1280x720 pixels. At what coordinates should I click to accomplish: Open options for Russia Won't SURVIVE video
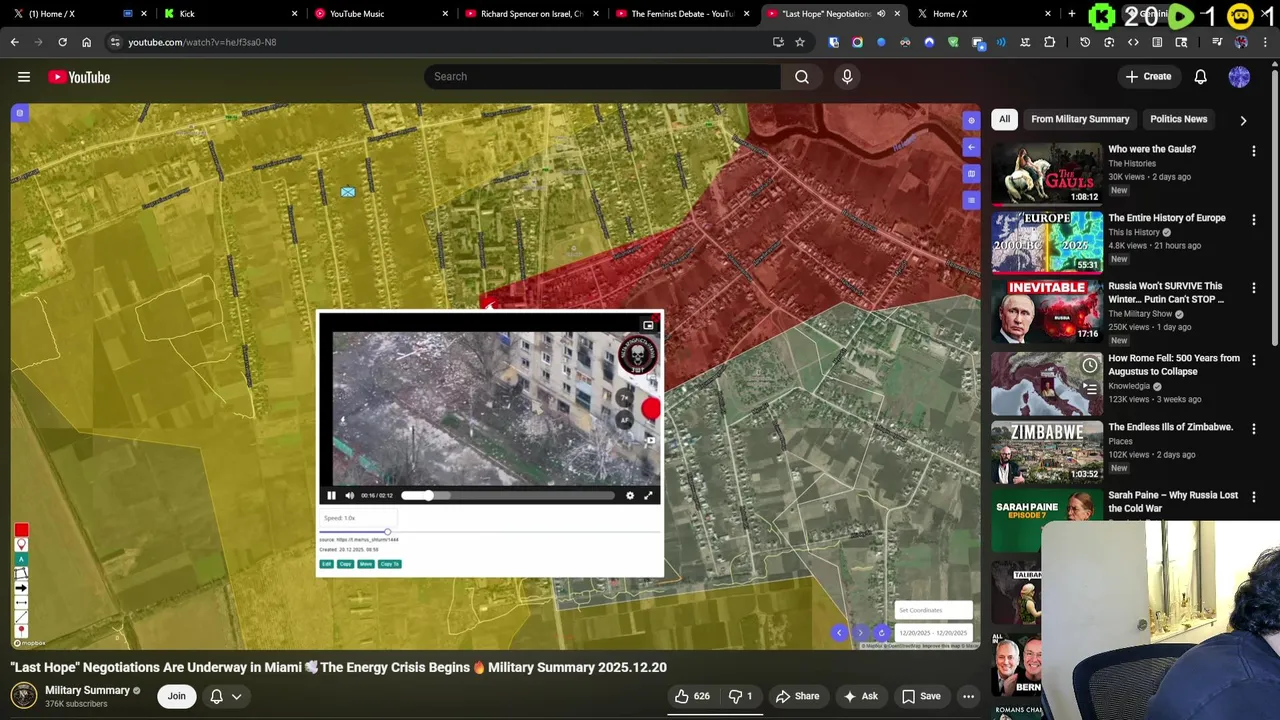tap(1254, 290)
